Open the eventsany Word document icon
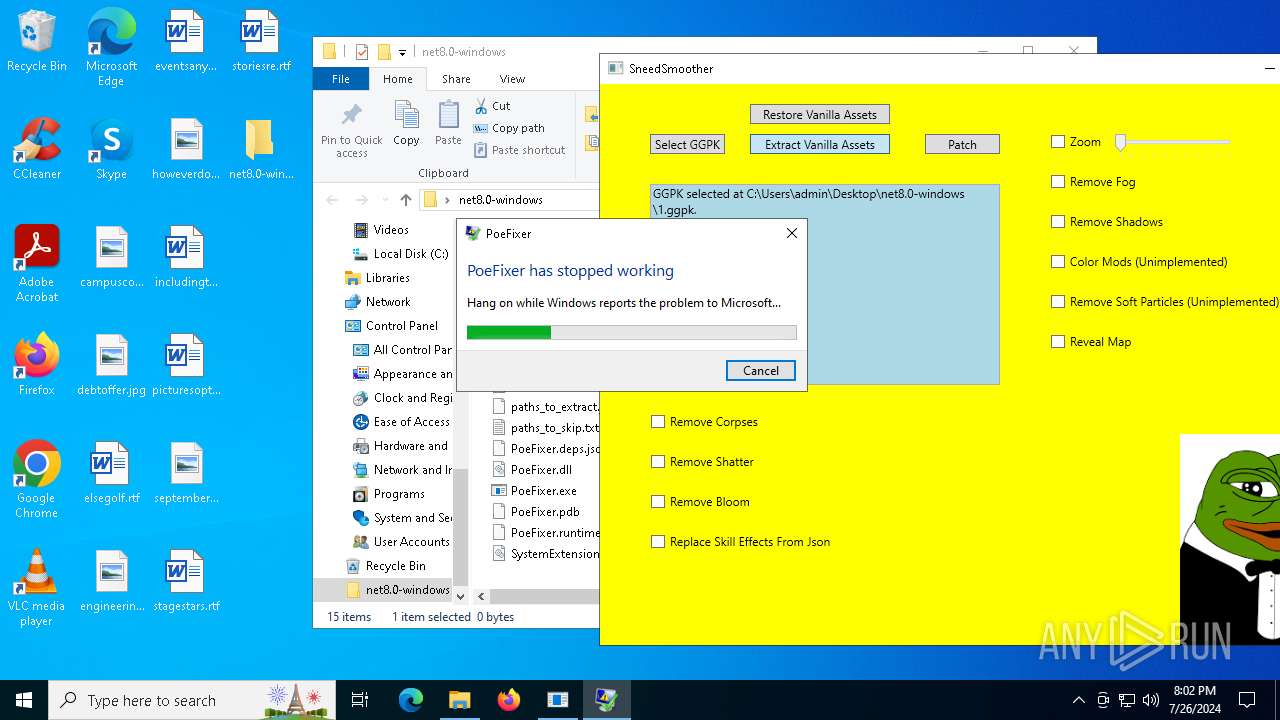 point(185,41)
